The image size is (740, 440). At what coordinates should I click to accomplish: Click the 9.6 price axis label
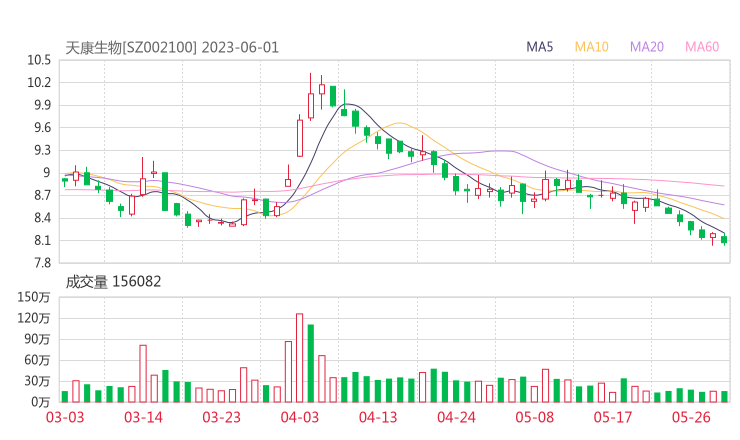point(42,127)
